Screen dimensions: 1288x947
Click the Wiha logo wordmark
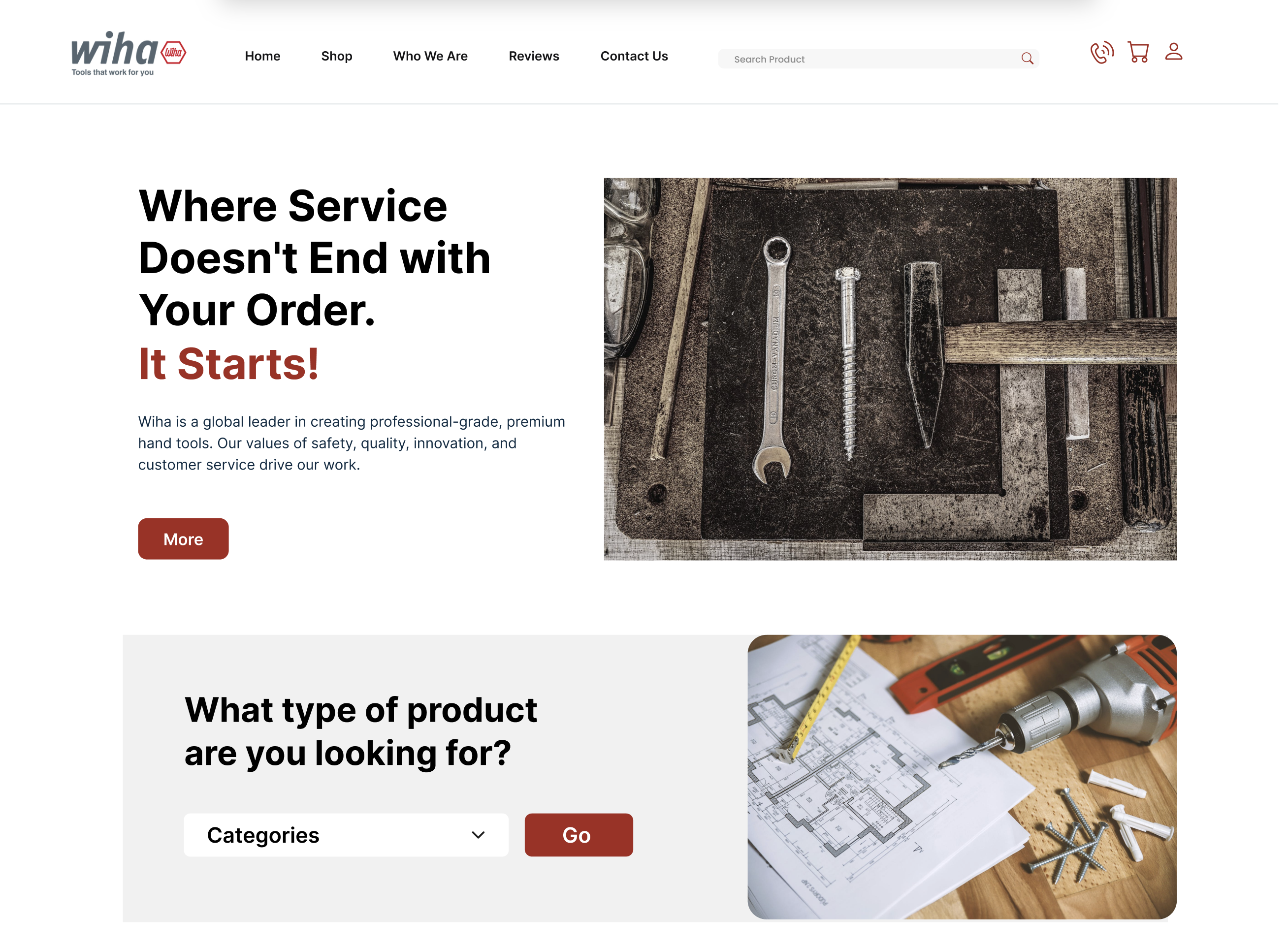pyautogui.click(x=114, y=48)
